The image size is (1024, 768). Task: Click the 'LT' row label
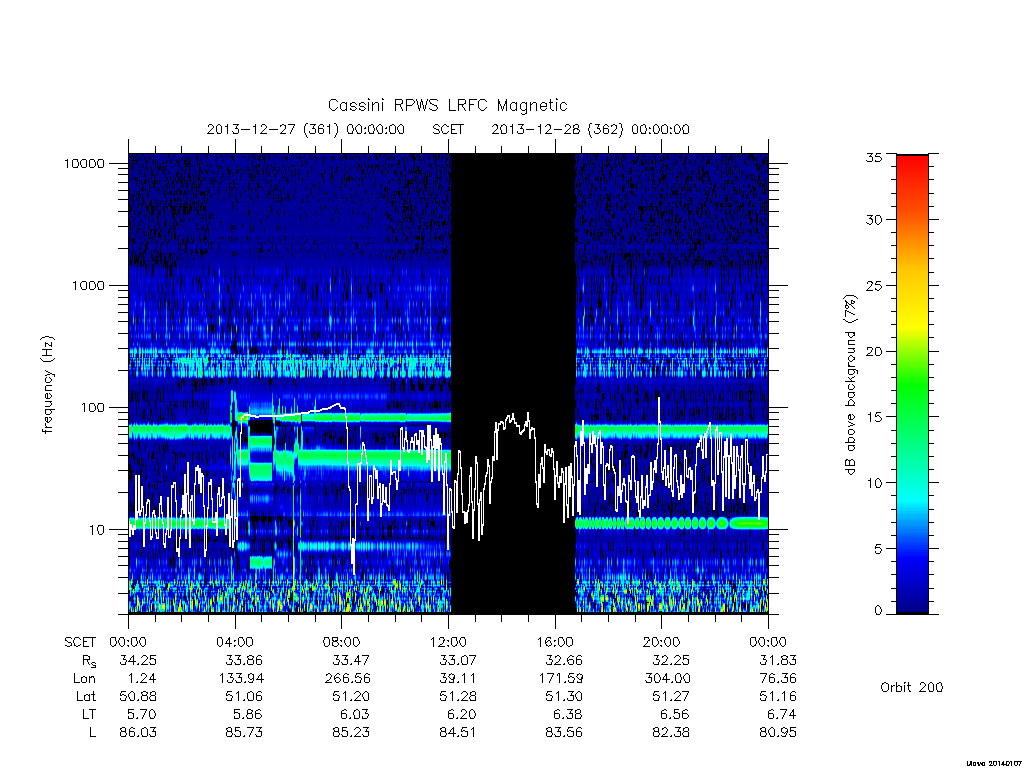tap(89, 714)
